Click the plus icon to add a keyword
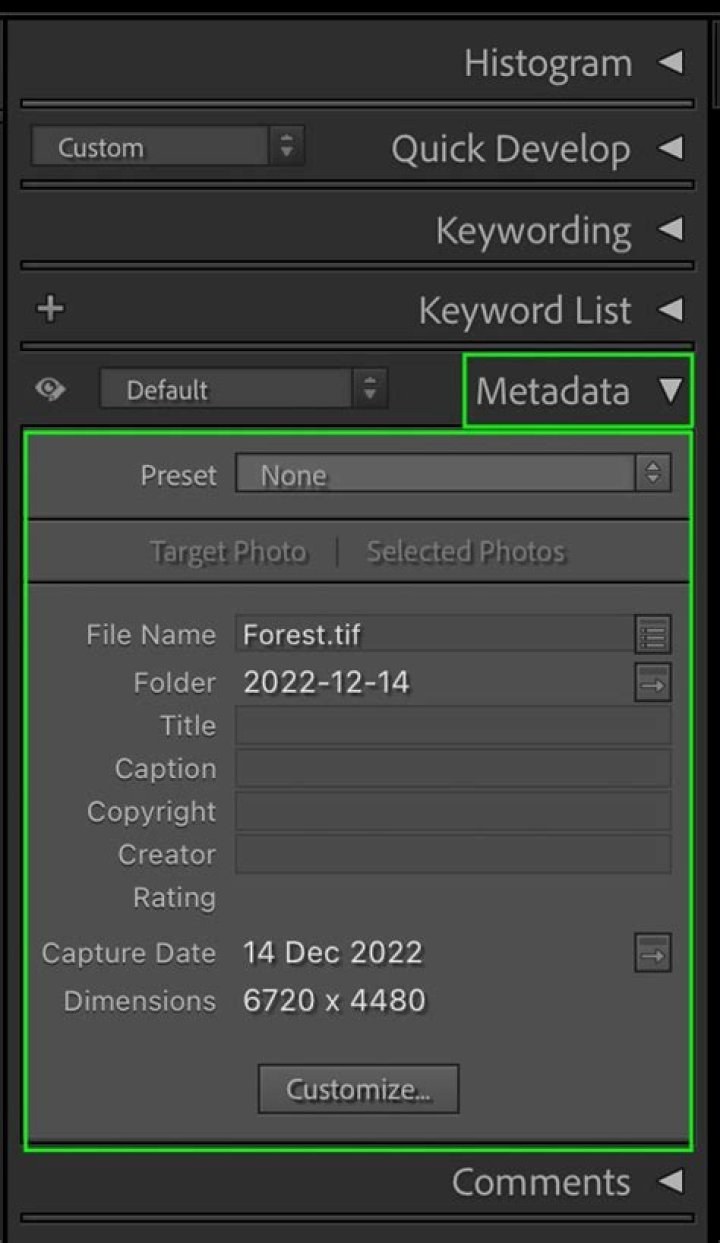Image resolution: width=720 pixels, height=1243 pixels. point(48,309)
